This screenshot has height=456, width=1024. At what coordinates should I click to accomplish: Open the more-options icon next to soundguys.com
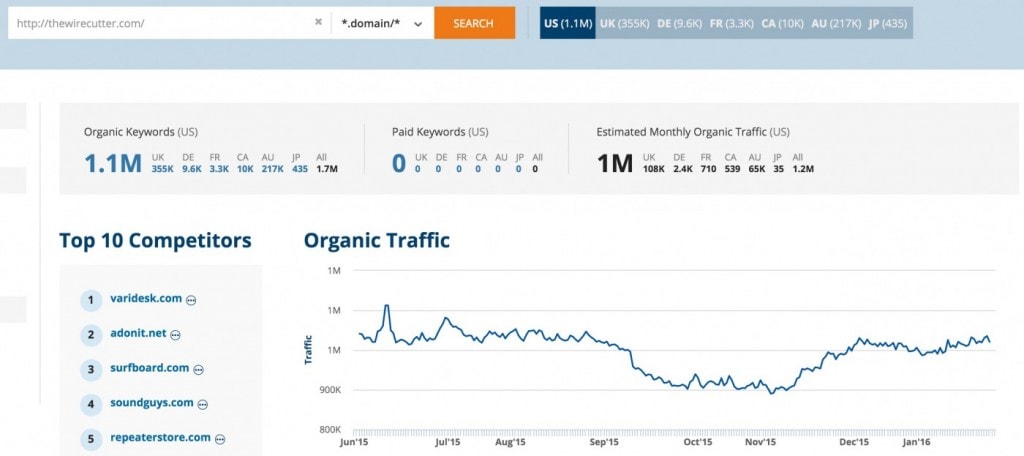pyautogui.click(x=202, y=404)
